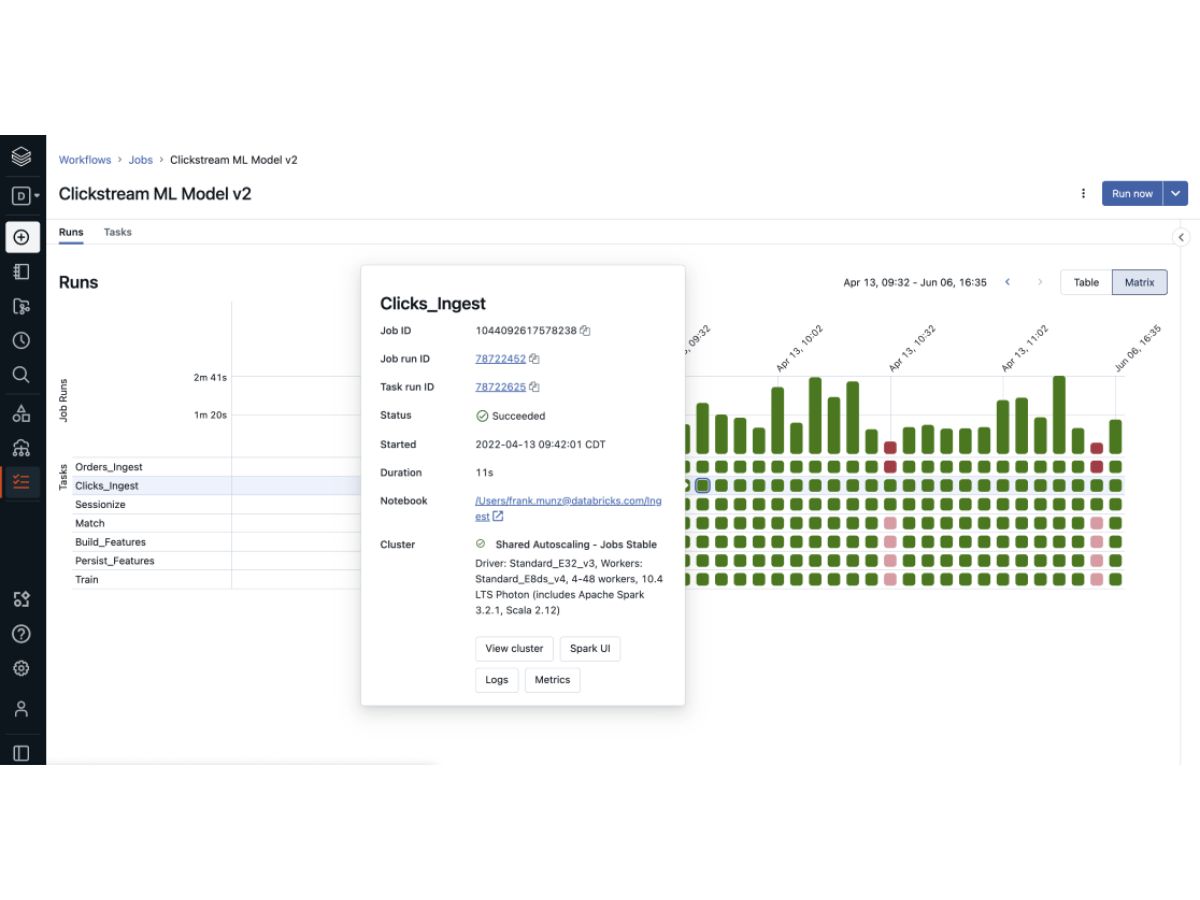Open Settings gear icon in sidebar
This screenshot has height=900, width=1200.
click(21, 668)
